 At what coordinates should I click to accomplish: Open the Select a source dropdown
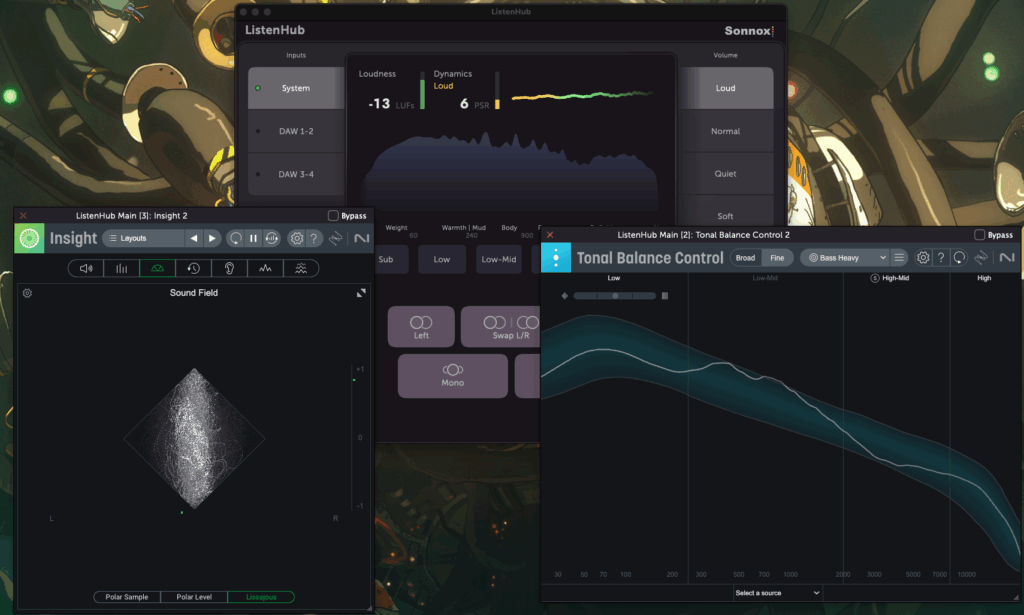coord(777,593)
